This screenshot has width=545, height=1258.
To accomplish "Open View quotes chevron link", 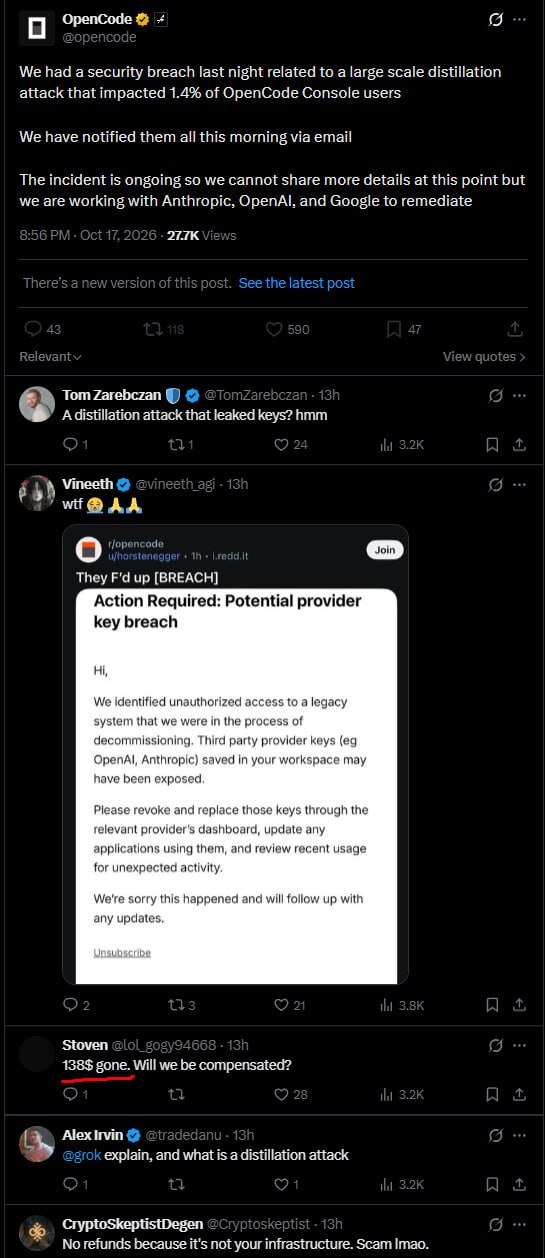I will click(484, 357).
